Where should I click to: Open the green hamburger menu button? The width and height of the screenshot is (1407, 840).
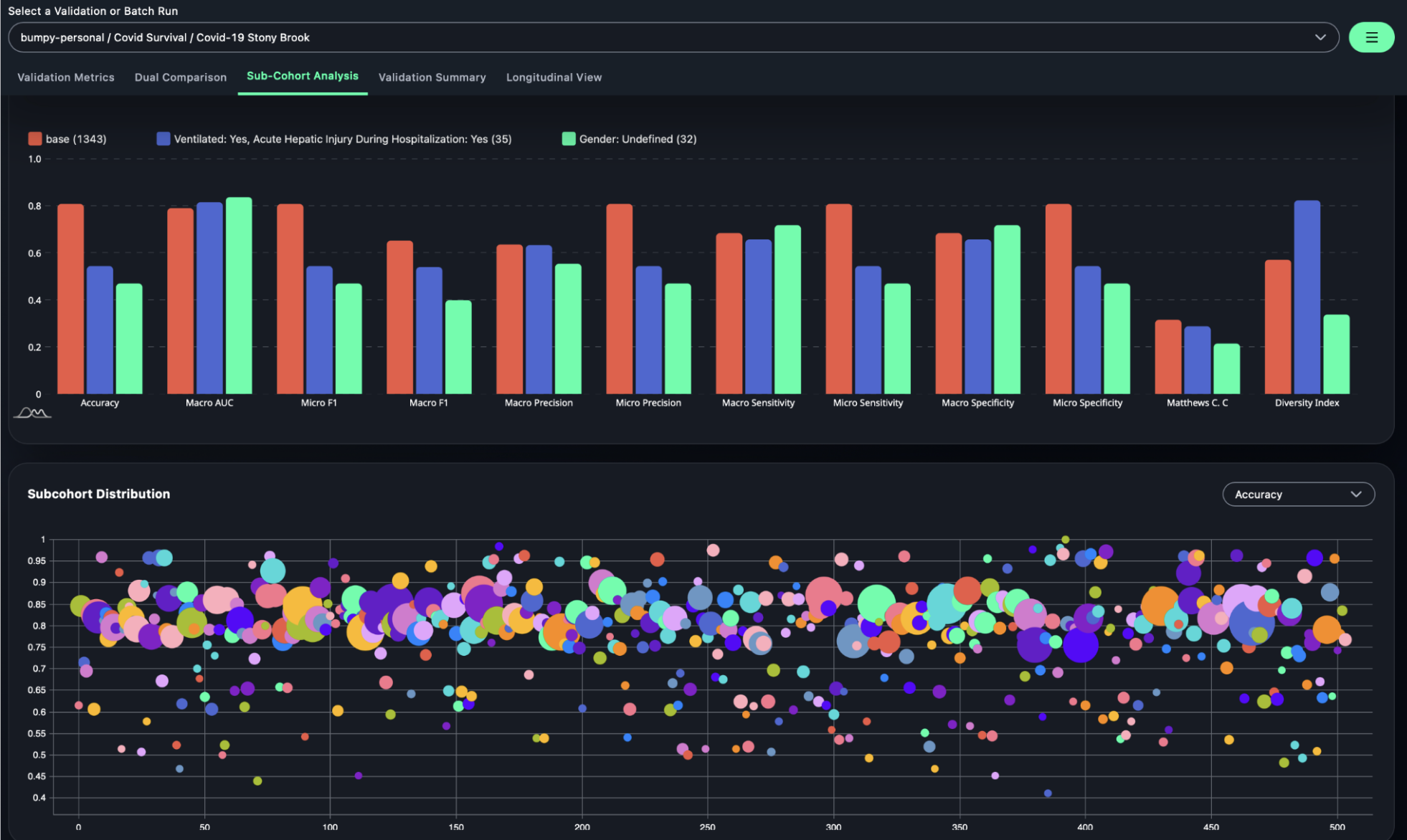tap(1370, 37)
